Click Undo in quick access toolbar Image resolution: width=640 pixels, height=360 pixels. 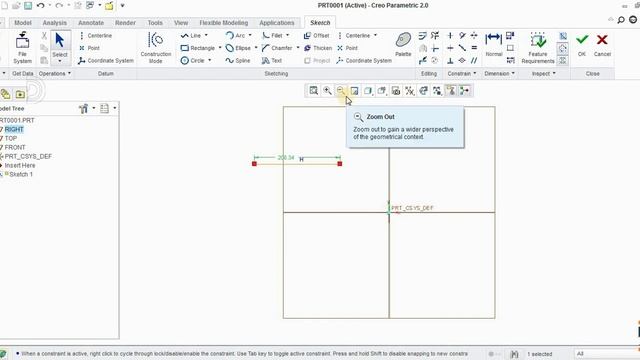coord(40,6)
